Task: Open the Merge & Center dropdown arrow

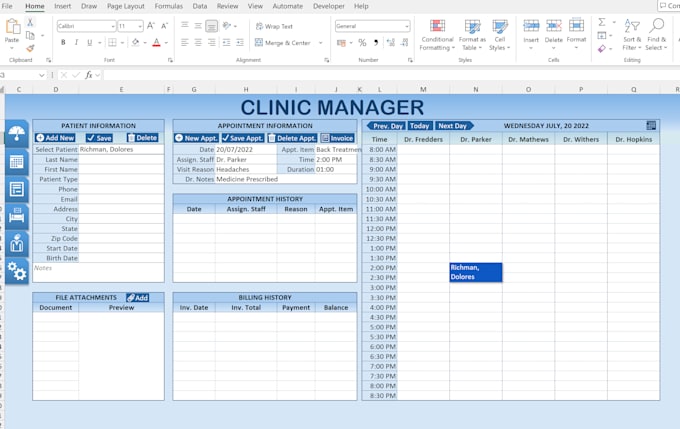Action: pyautogui.click(x=320, y=43)
